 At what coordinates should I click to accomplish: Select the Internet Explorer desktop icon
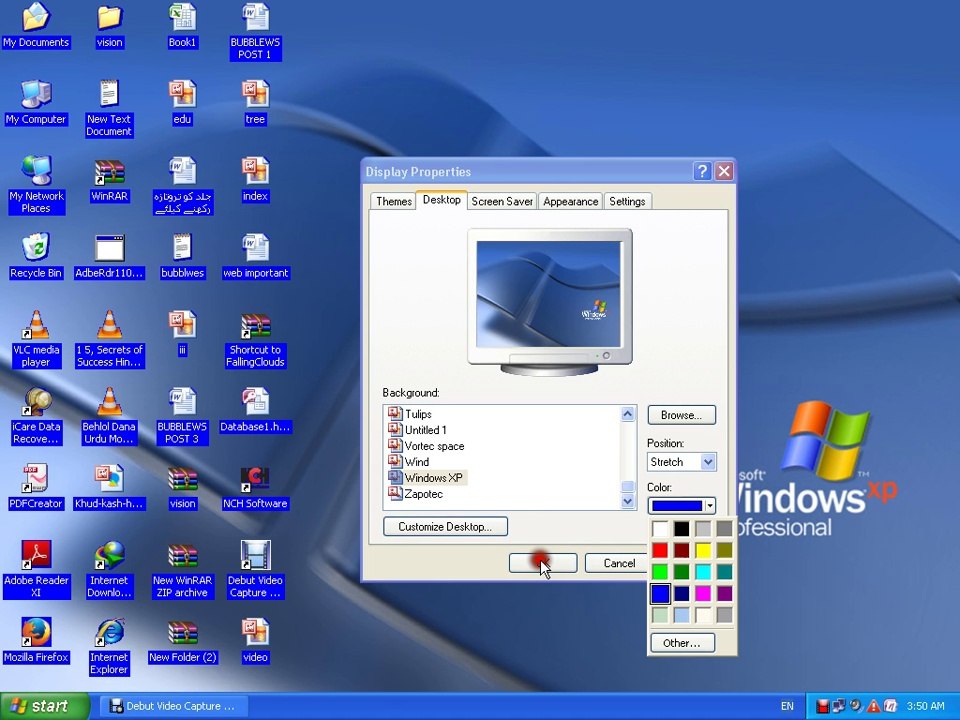(109, 647)
